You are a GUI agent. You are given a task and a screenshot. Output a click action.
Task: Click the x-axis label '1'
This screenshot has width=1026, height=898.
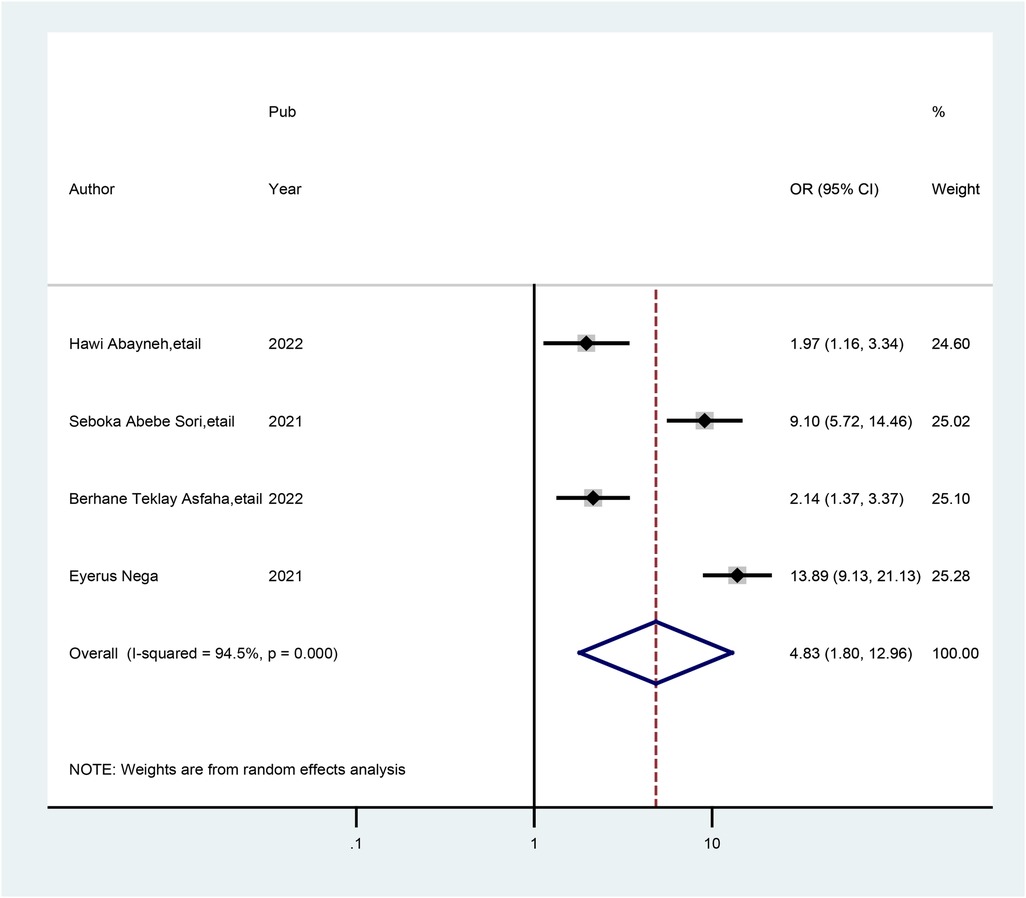coord(534,844)
